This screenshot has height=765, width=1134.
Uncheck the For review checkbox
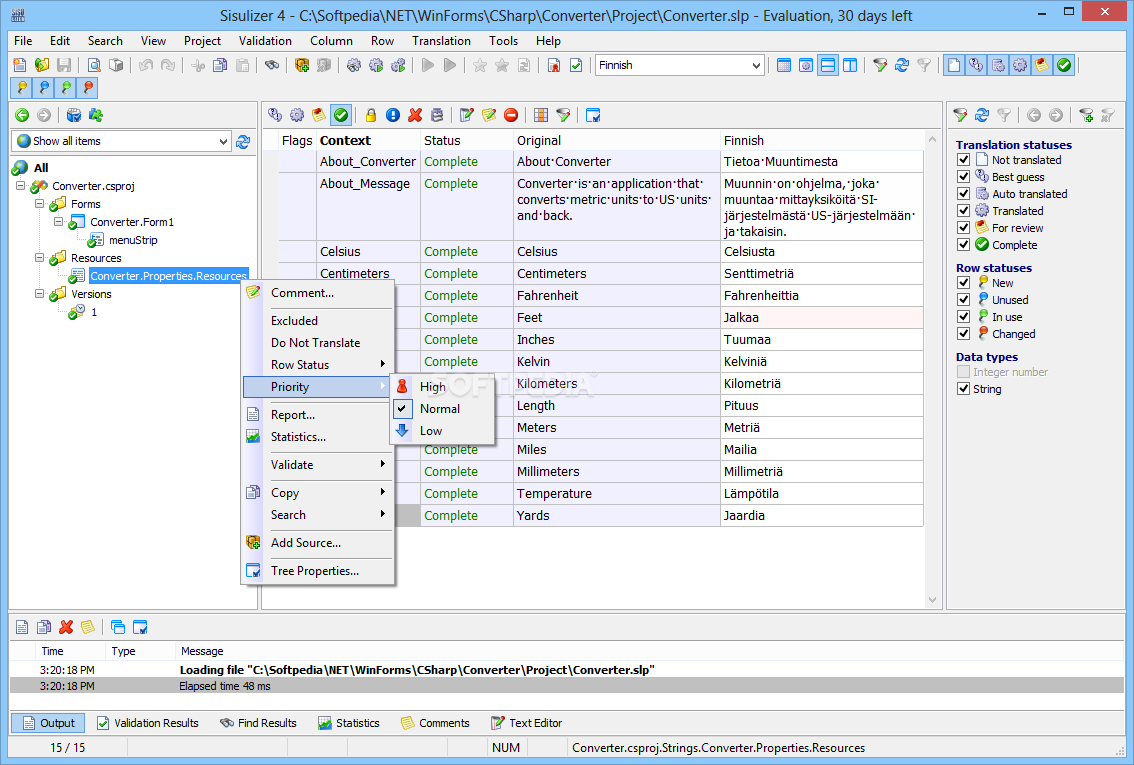963,228
